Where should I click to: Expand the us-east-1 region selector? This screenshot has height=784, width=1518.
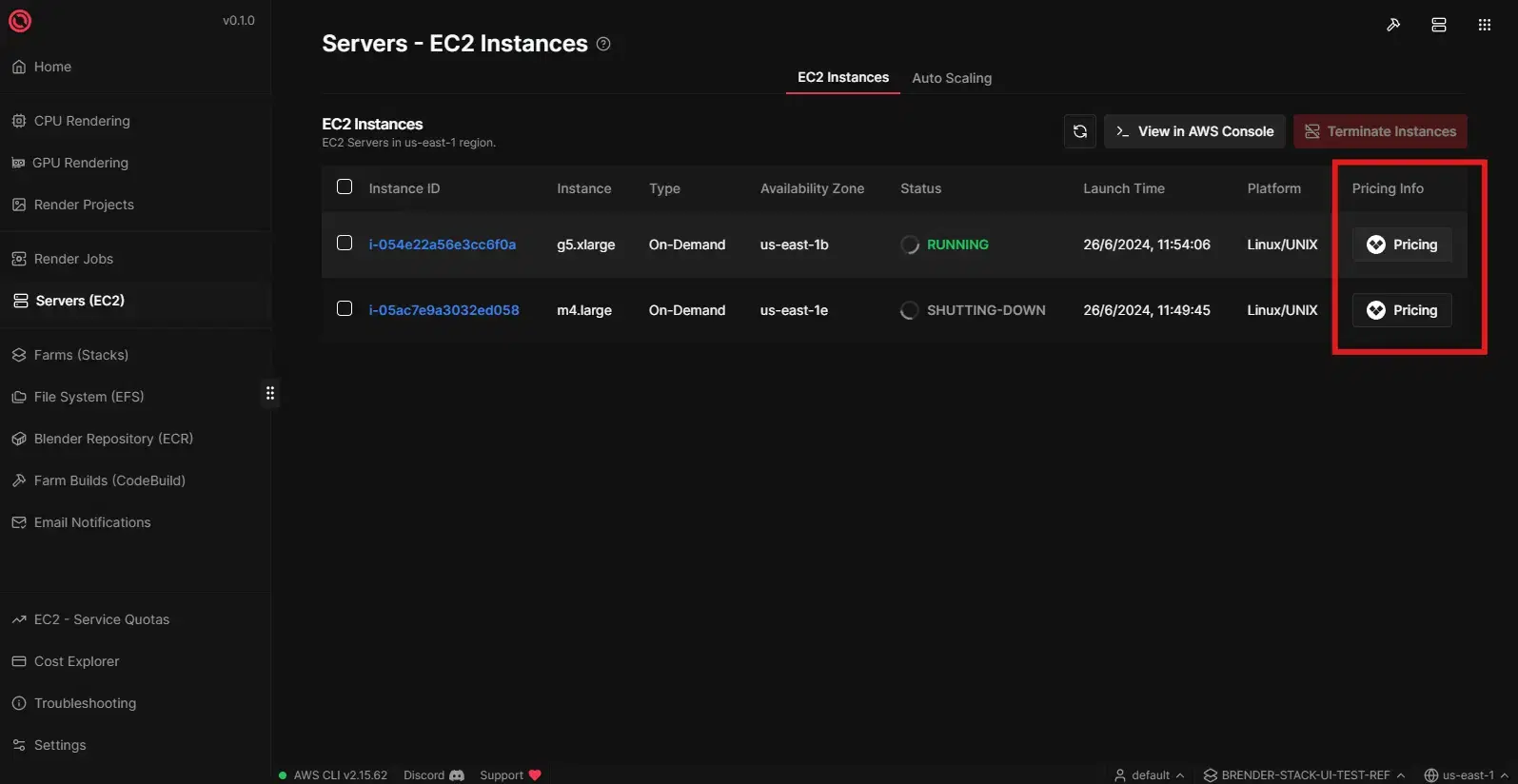(1467, 775)
